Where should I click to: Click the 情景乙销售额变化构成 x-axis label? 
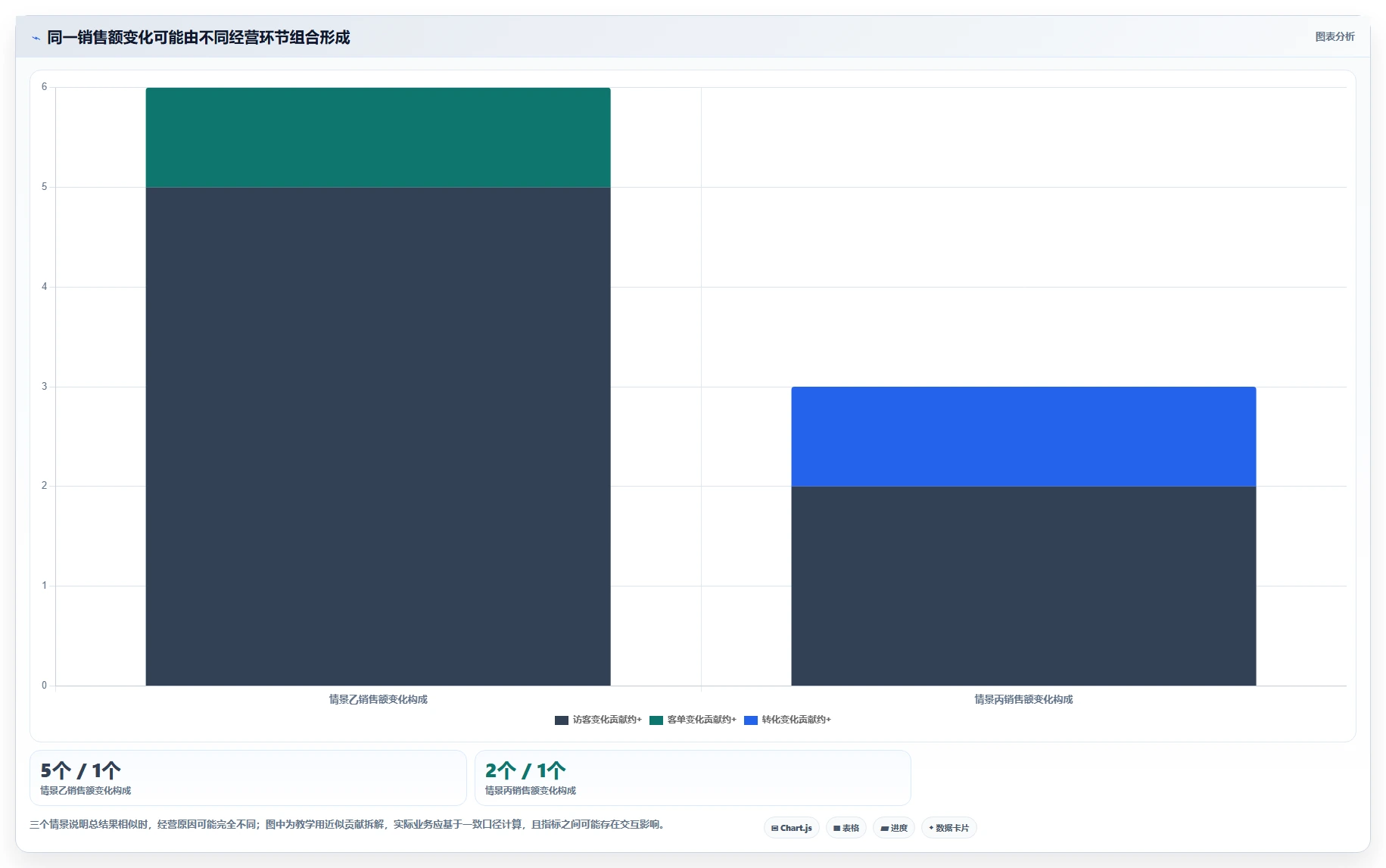pos(378,699)
